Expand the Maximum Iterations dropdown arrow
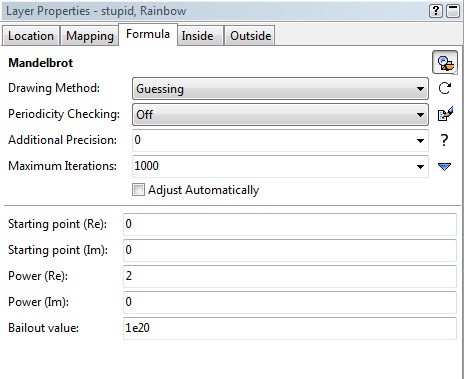This screenshot has height=379, width=464. coord(420,166)
